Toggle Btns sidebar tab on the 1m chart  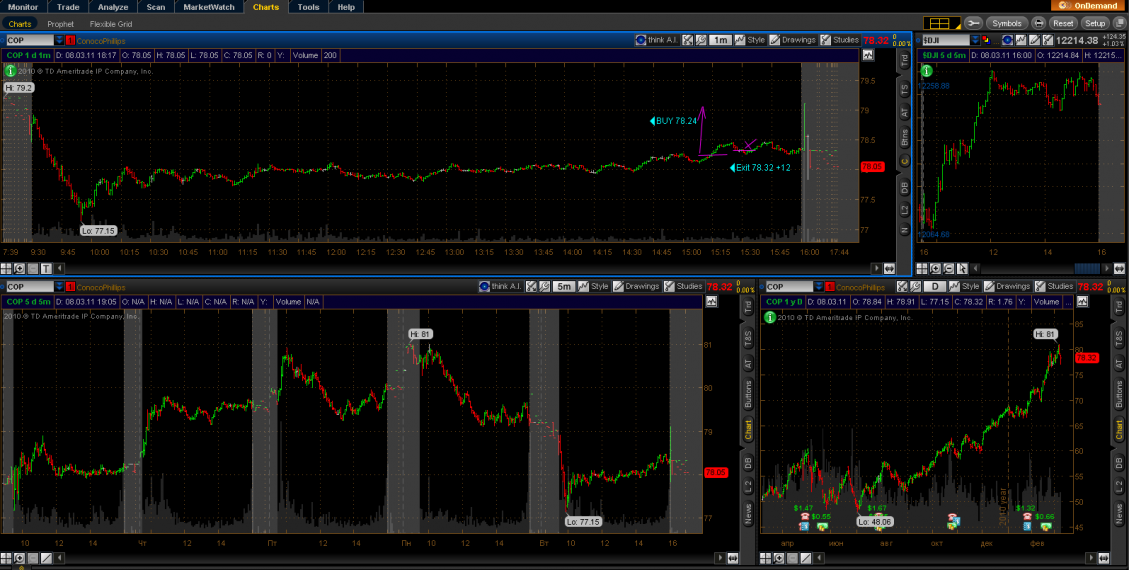[904, 136]
